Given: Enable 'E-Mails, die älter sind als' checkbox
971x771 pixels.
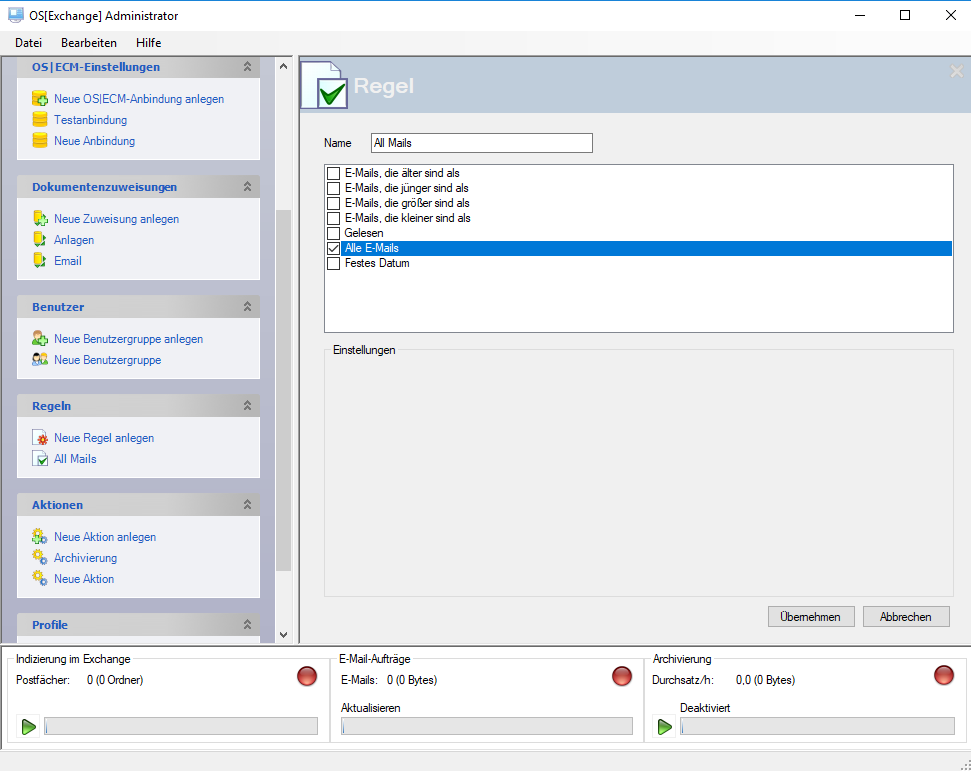Looking at the screenshot, I should [334, 174].
